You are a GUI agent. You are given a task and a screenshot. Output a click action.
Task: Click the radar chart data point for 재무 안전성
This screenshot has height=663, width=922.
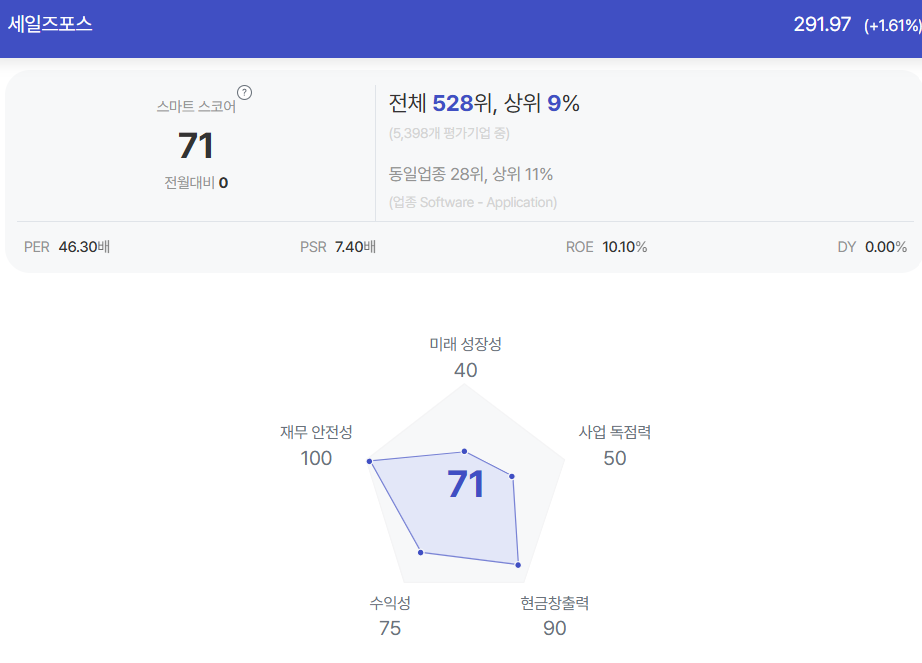coord(370,461)
